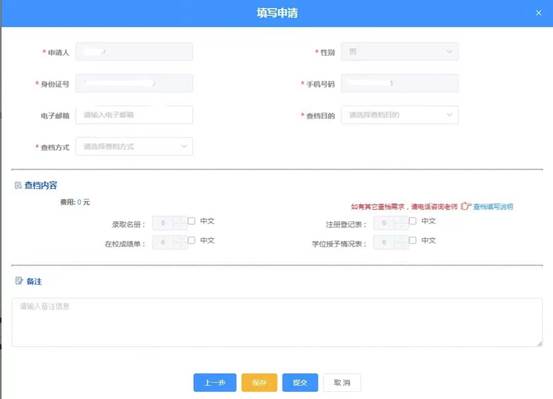Viewport: 553px width, 399px height.
Task: Click the 取消 button
Action: [x=342, y=382]
